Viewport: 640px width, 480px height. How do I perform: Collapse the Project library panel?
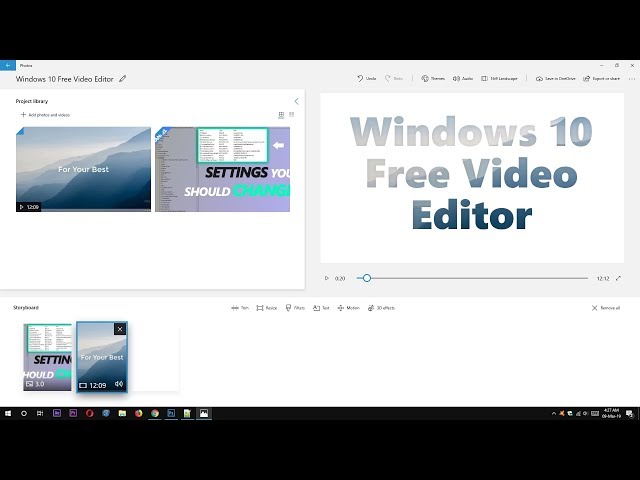[x=296, y=101]
